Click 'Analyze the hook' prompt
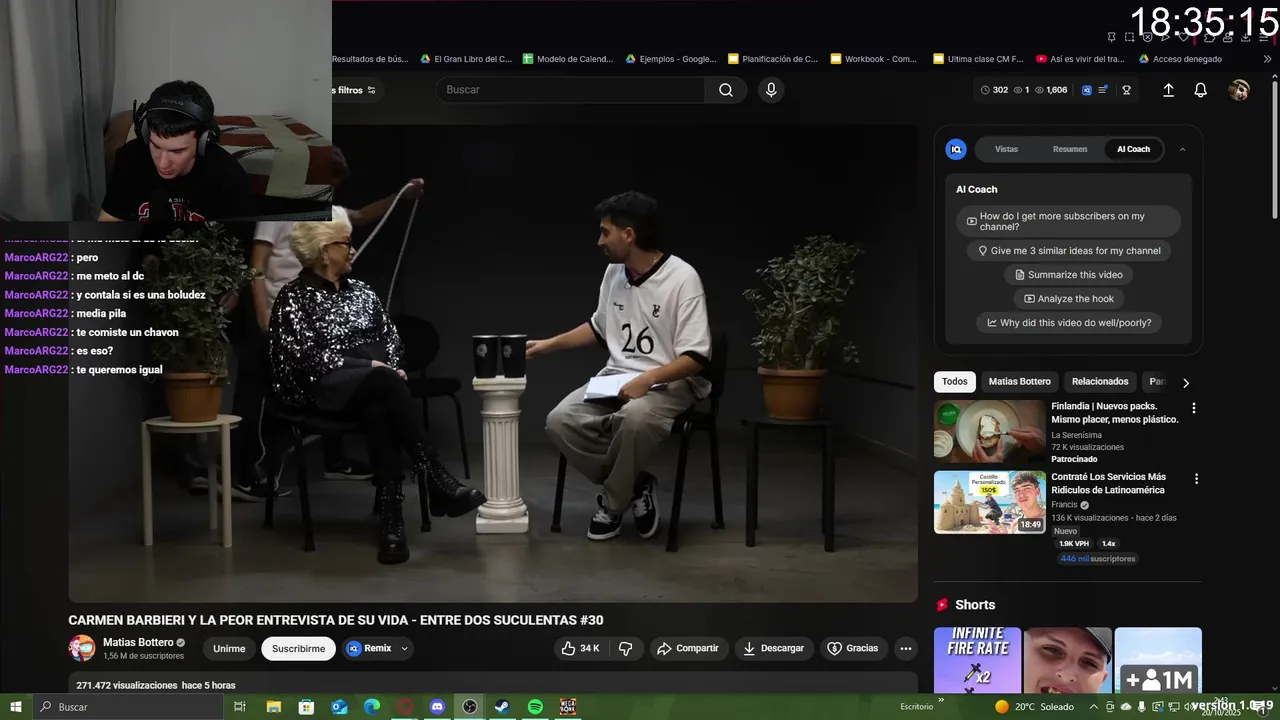The height and width of the screenshot is (720, 1280). 1069,299
